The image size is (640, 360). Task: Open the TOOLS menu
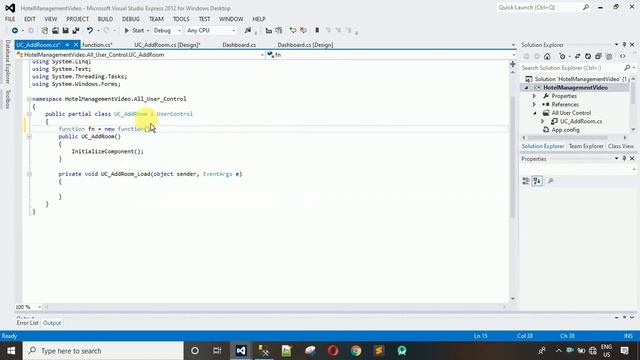click(x=181, y=19)
